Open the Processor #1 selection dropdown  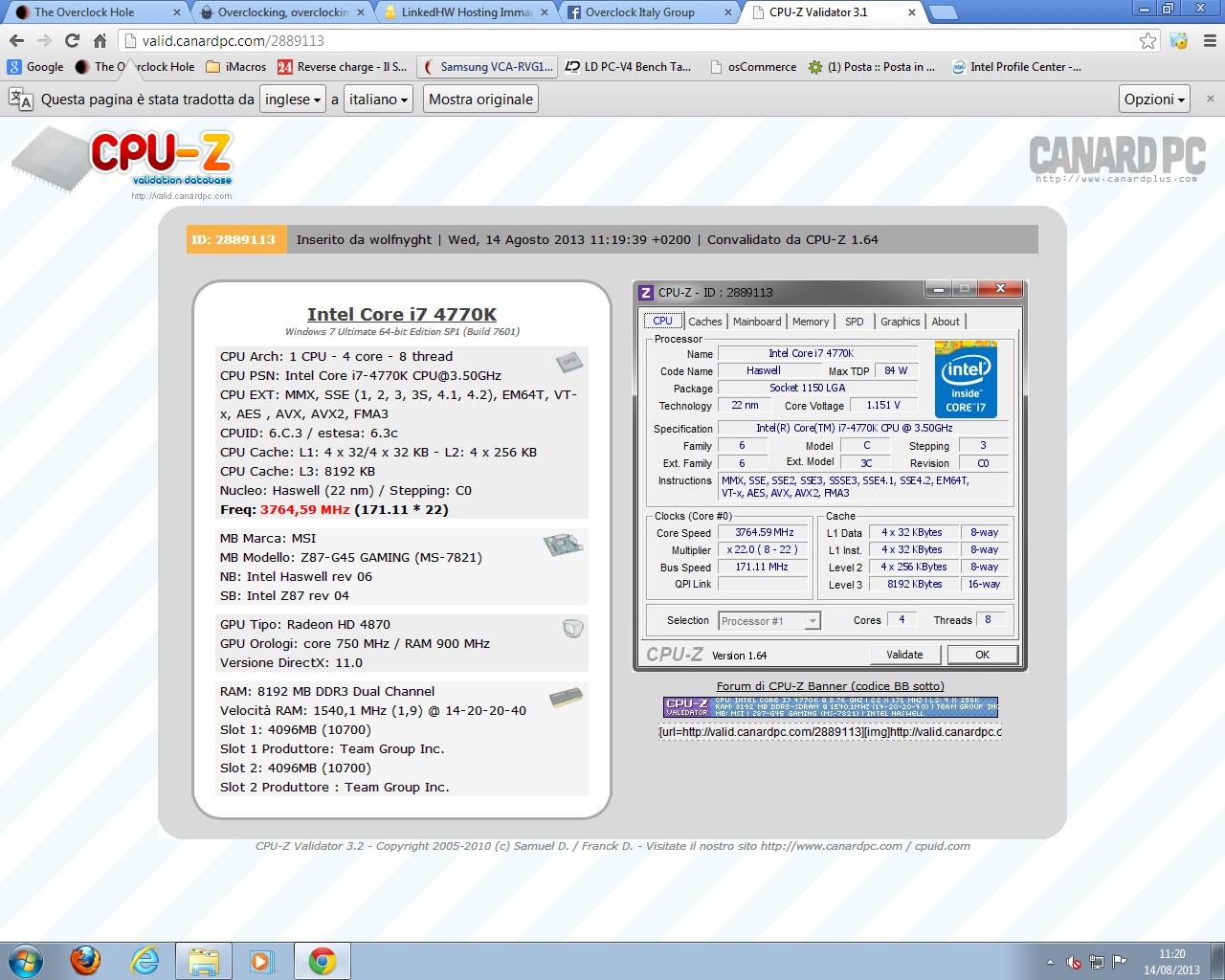769,621
